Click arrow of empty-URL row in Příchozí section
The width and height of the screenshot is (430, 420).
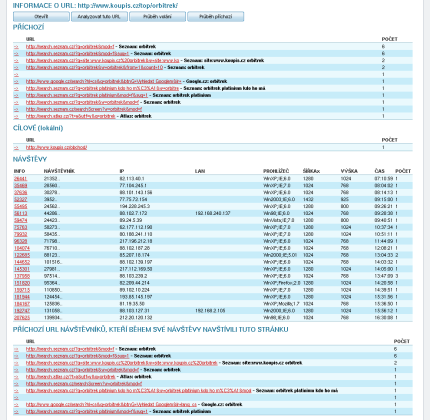tap(16, 74)
